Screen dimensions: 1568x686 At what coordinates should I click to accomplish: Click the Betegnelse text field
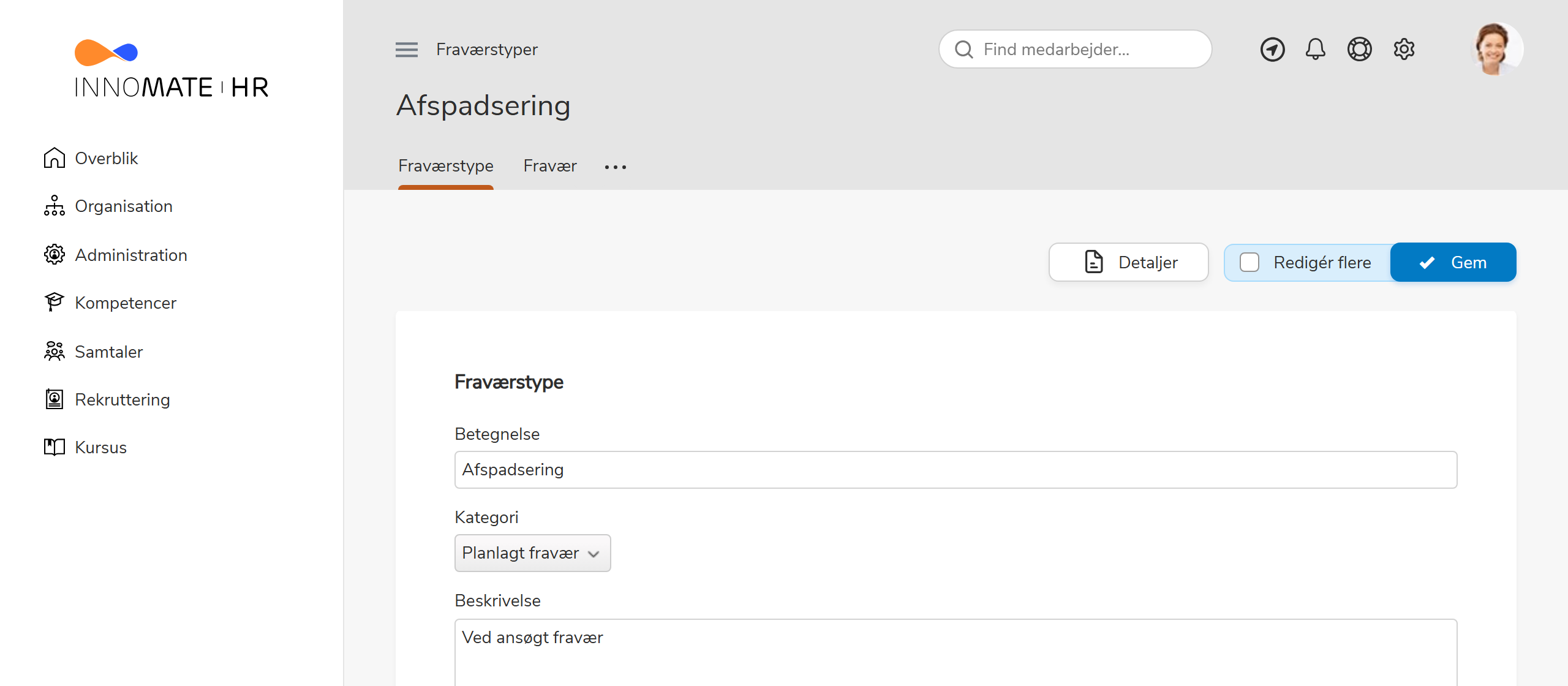click(956, 470)
